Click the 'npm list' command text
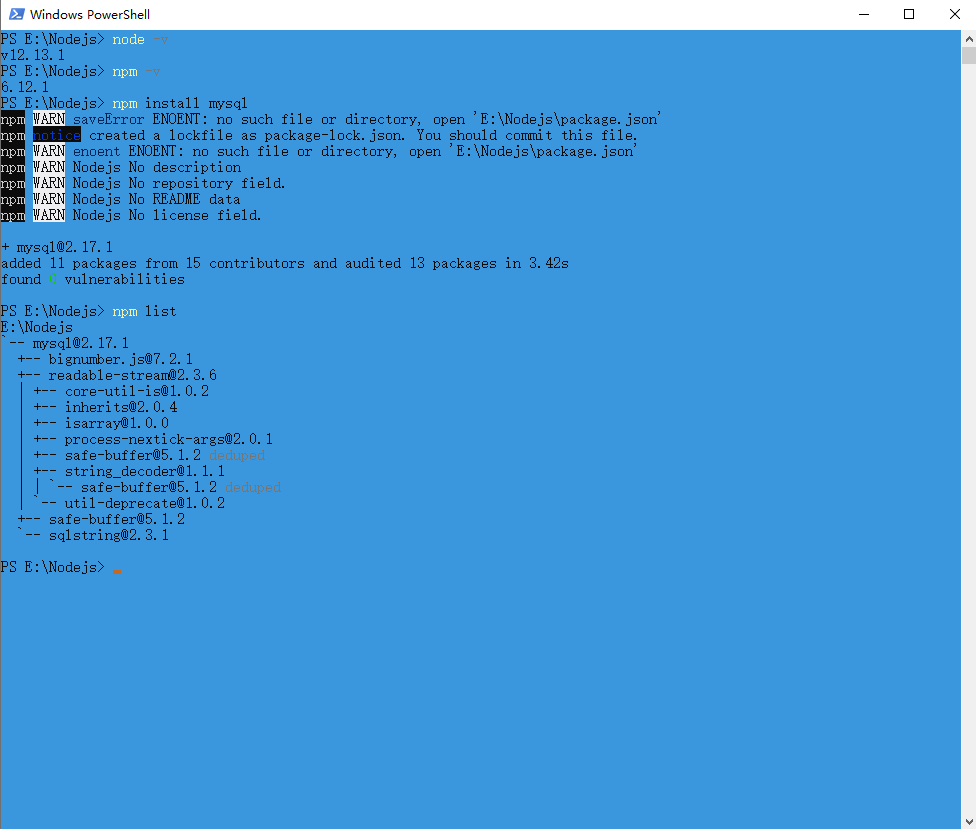Screen dimensions: 976x829 pos(144,311)
